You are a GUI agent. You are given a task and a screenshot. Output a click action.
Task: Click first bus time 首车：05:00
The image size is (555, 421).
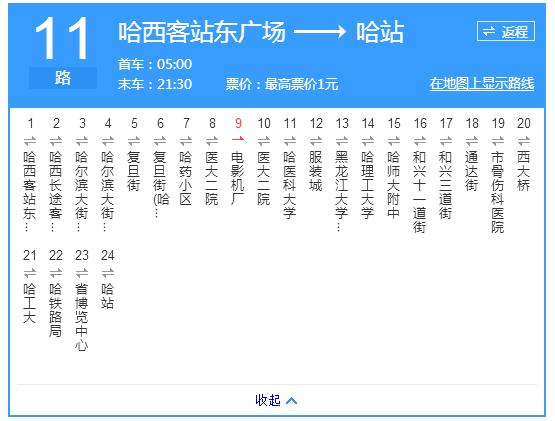pos(155,64)
